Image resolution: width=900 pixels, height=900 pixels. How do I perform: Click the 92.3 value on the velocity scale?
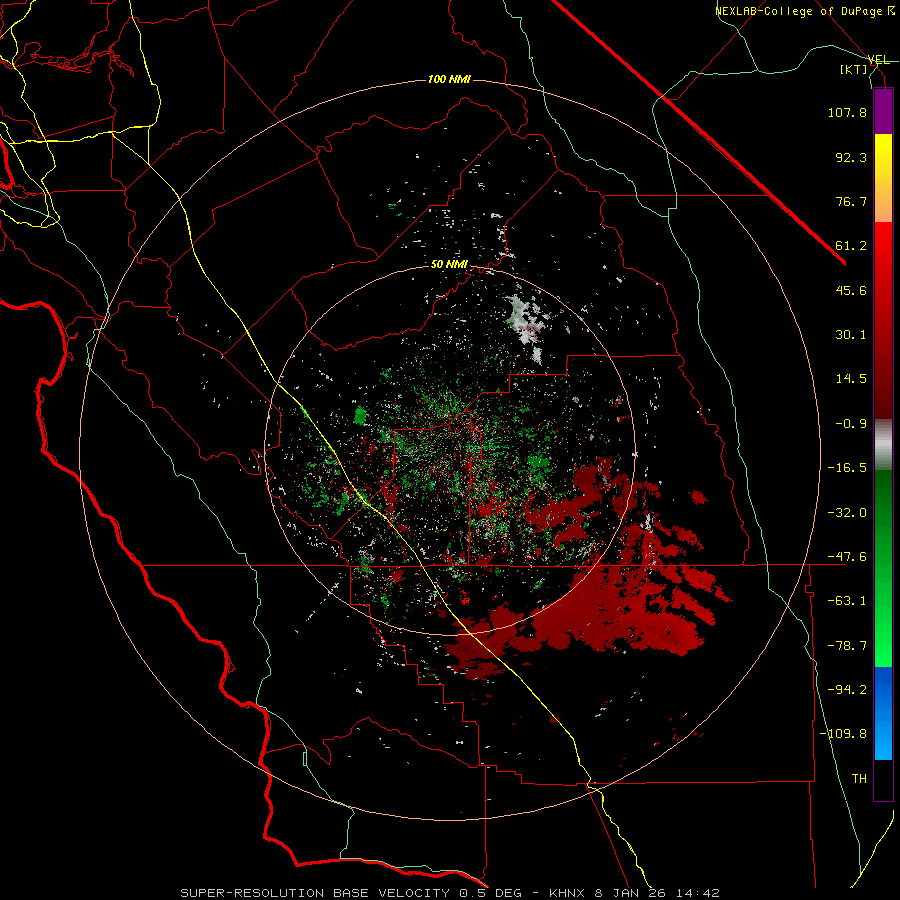point(851,157)
